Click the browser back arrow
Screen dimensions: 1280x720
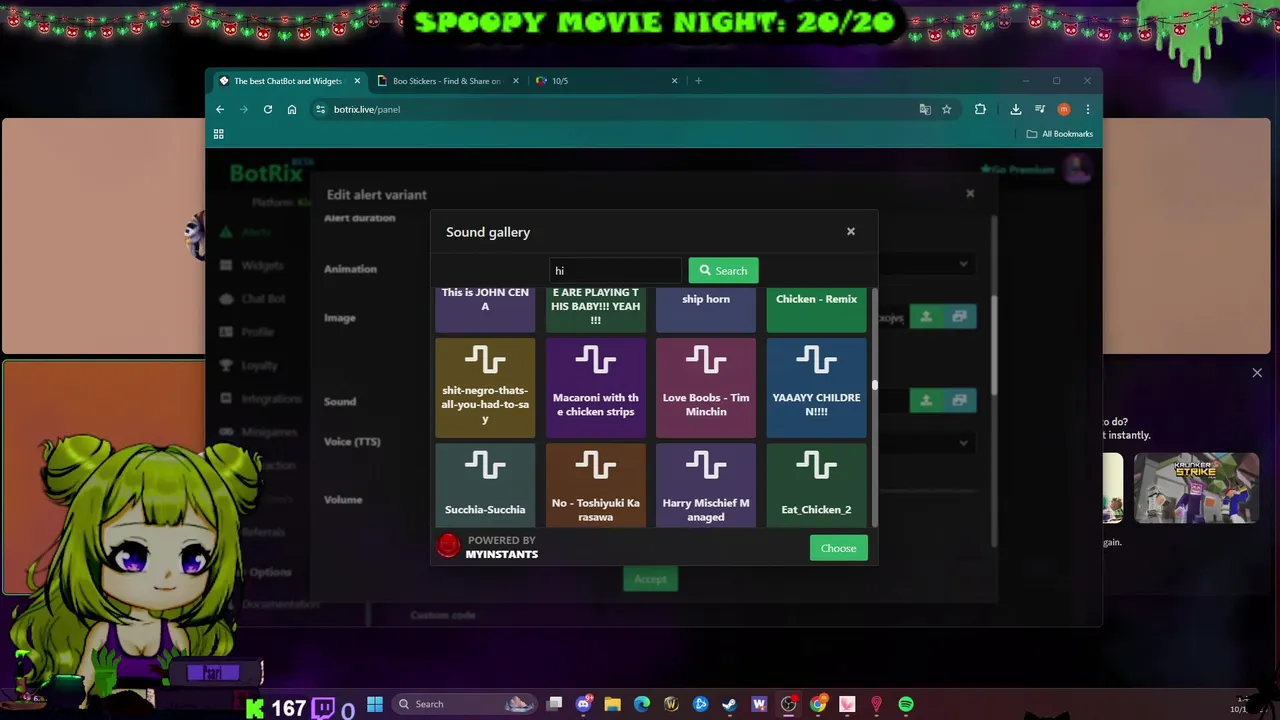(x=220, y=109)
